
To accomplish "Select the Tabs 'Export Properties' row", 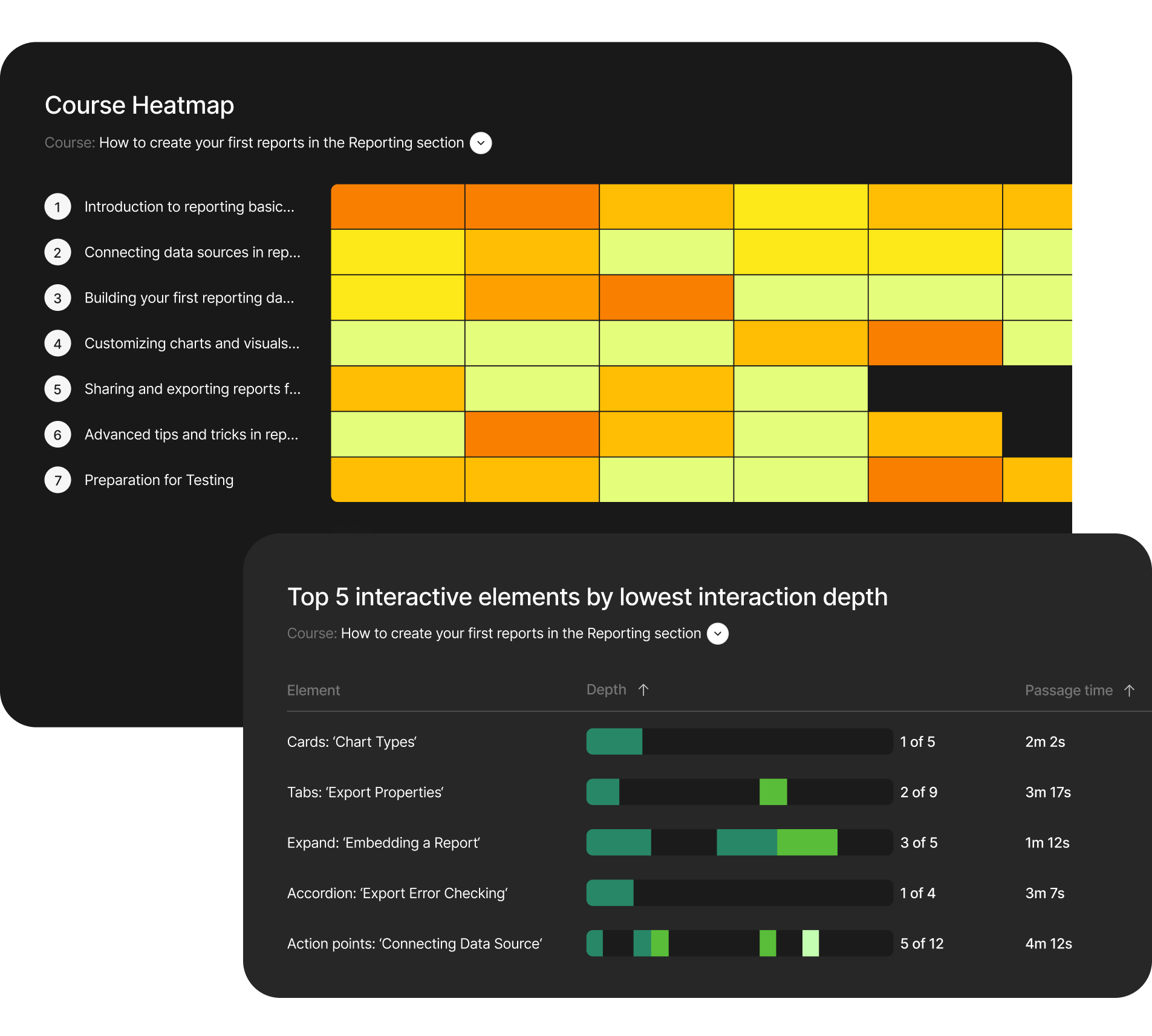I will coord(365,792).
